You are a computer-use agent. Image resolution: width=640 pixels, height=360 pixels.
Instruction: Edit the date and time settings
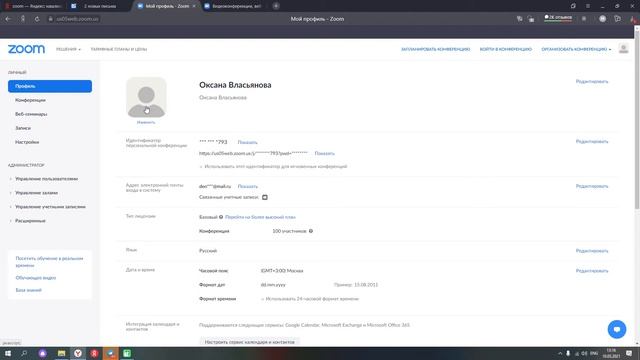pos(592,271)
